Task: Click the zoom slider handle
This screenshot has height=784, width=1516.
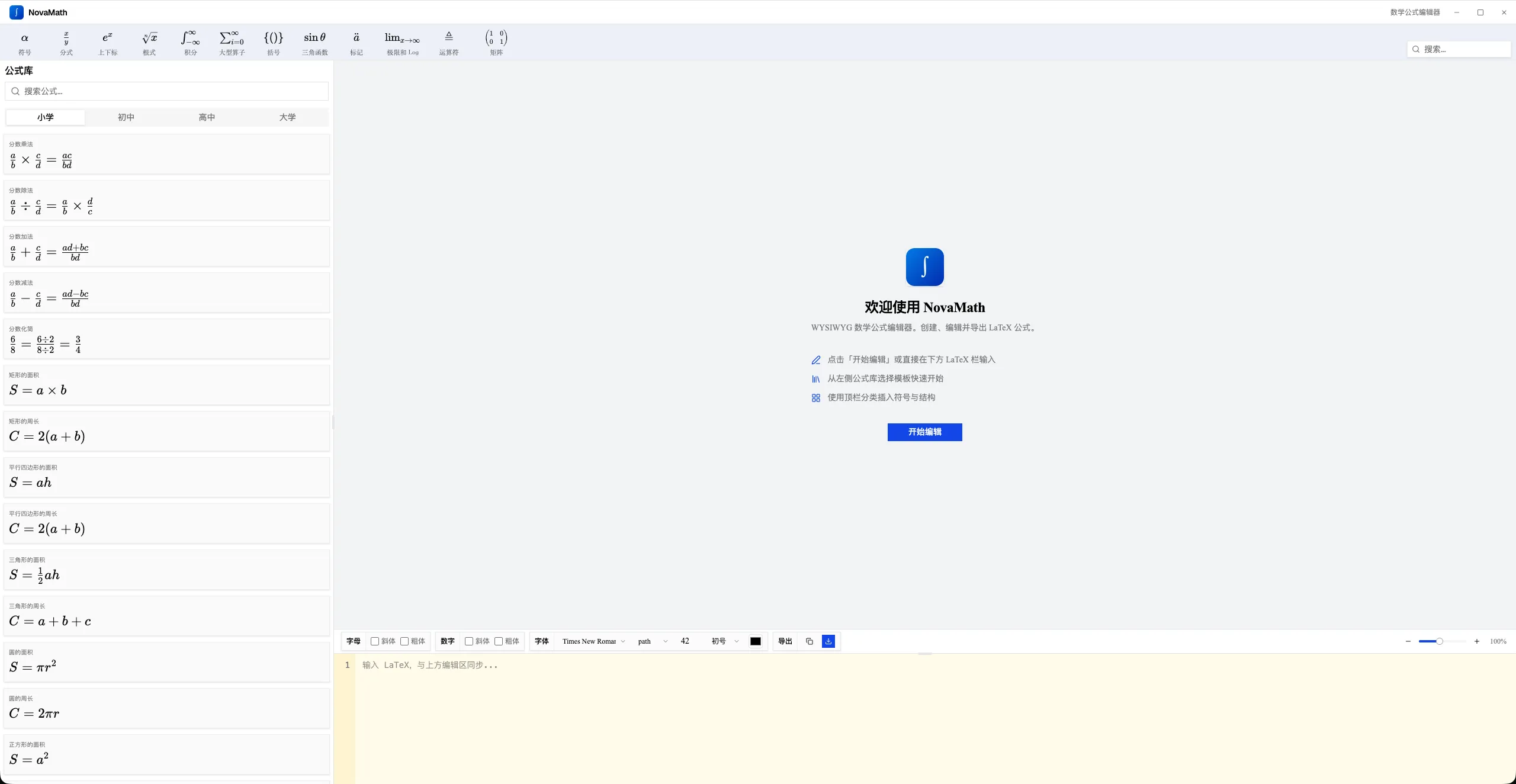Action: click(x=1440, y=641)
